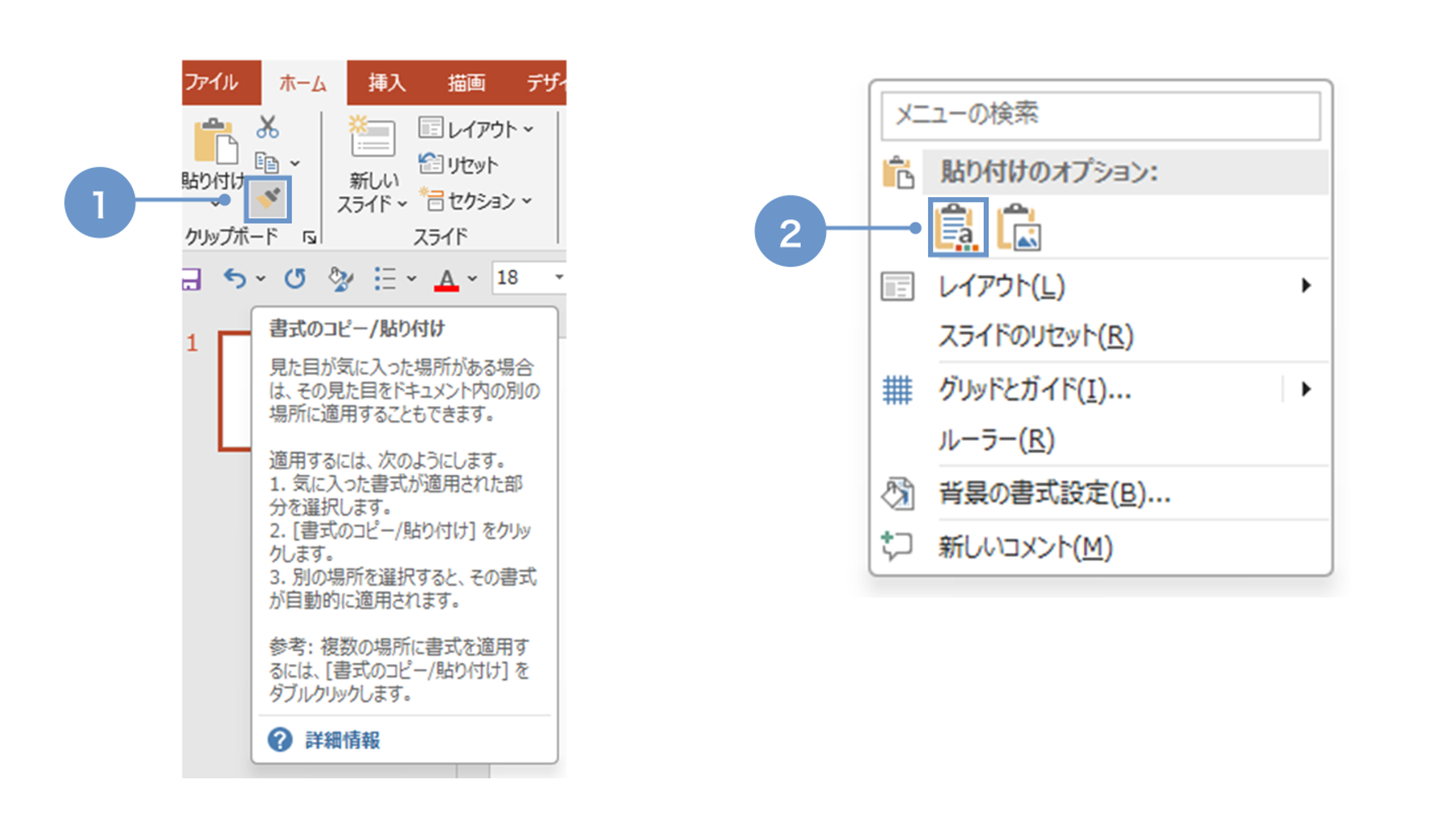Viewport: 1456px width, 818px height.
Task: Open the bullet list dropdown arrow
Action: coord(411,279)
